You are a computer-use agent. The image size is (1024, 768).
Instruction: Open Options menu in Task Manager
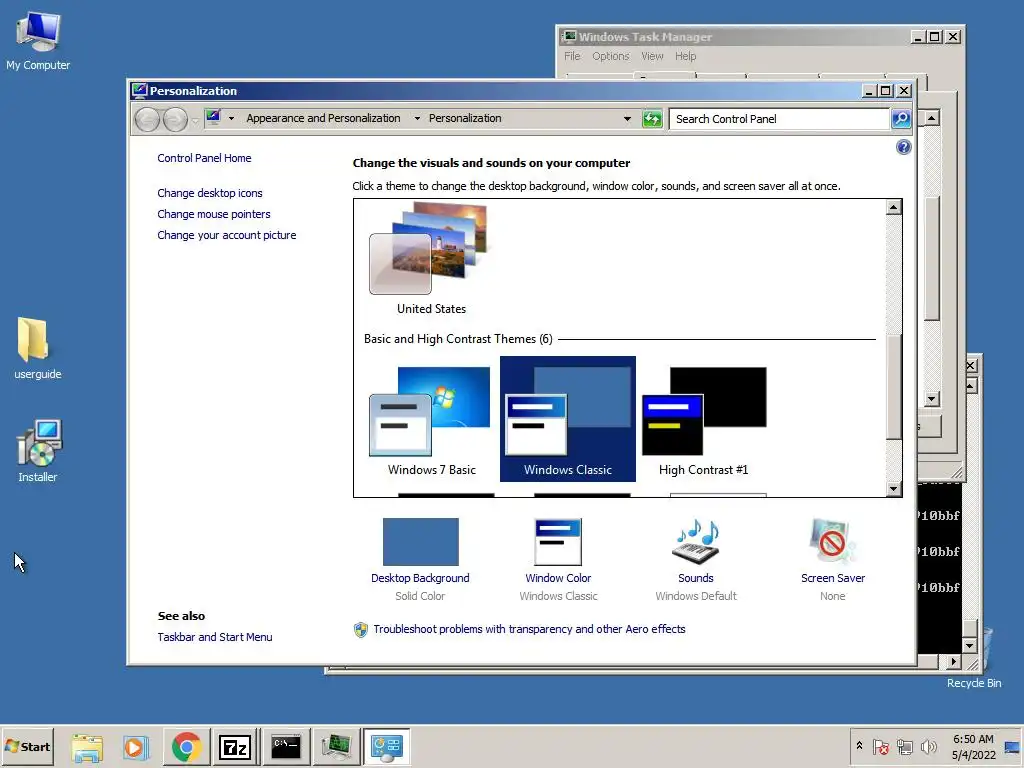pos(611,56)
